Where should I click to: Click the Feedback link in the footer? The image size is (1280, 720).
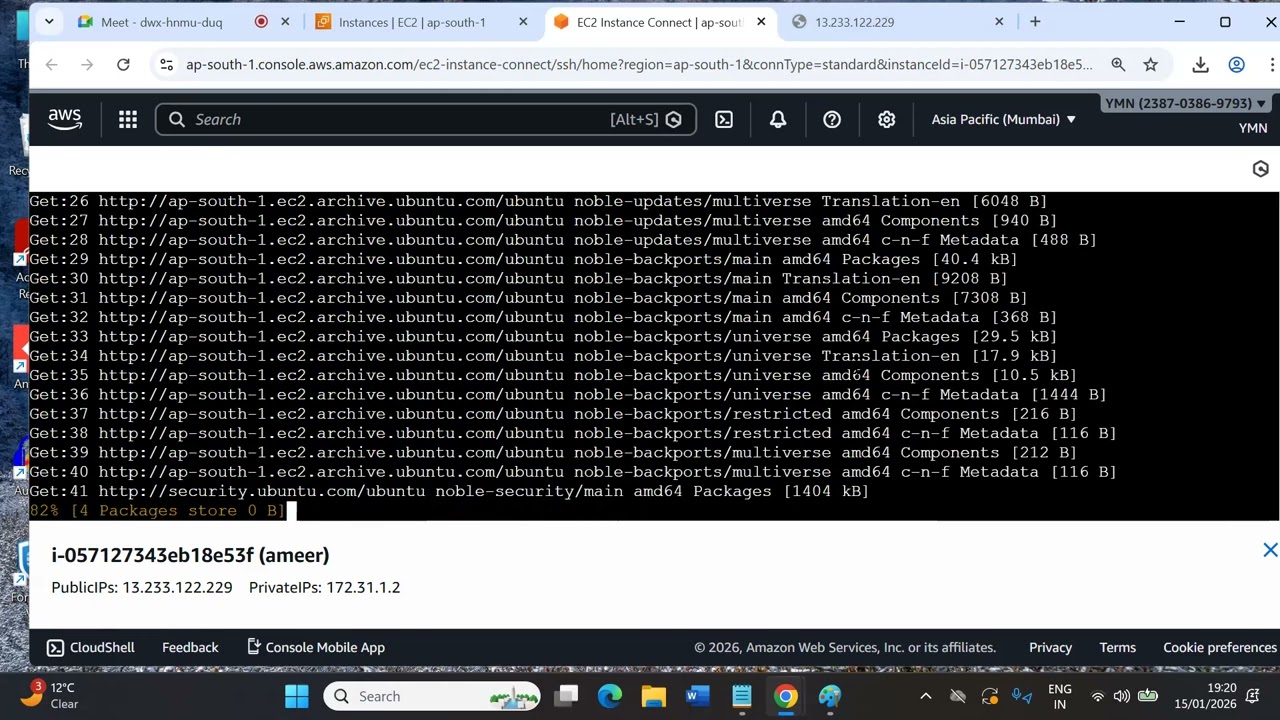(190, 647)
